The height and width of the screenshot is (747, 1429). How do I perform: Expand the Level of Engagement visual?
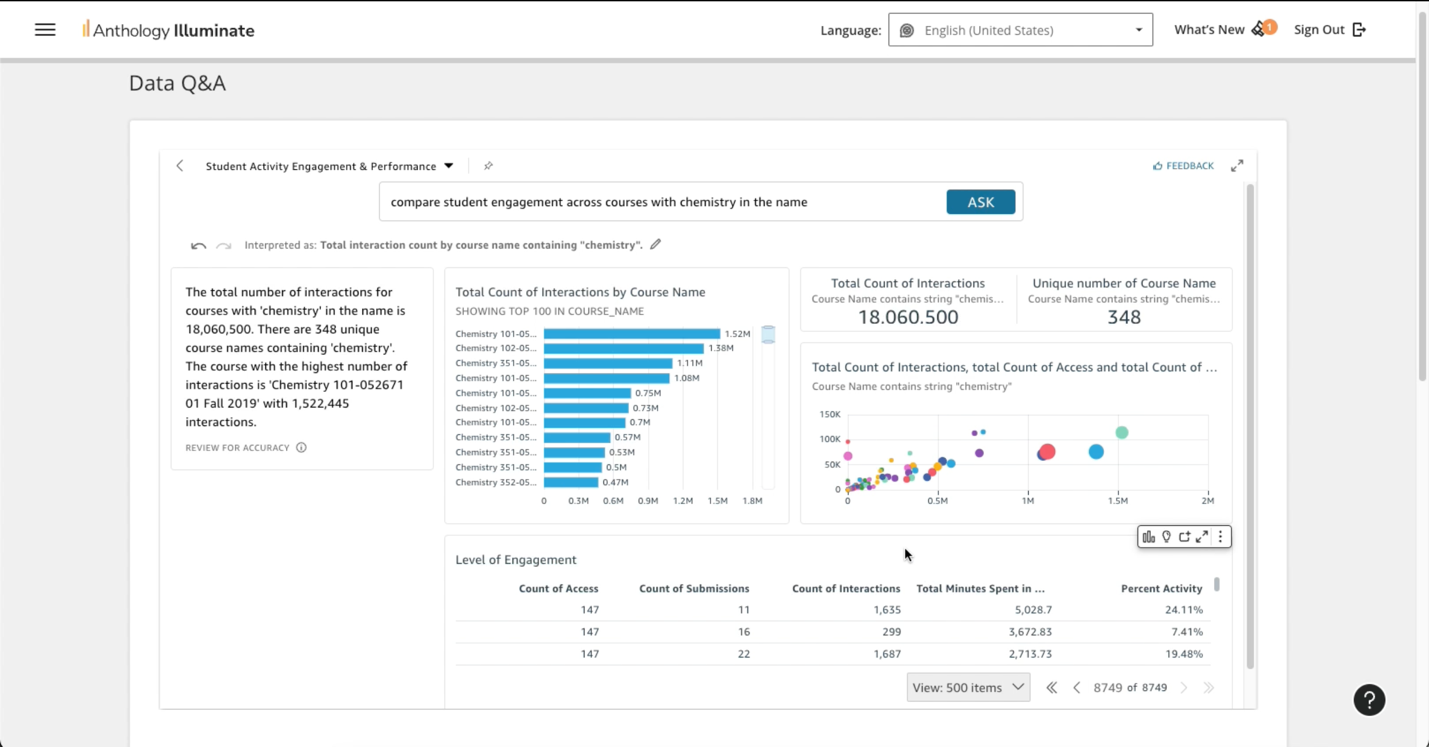pyautogui.click(x=1202, y=537)
